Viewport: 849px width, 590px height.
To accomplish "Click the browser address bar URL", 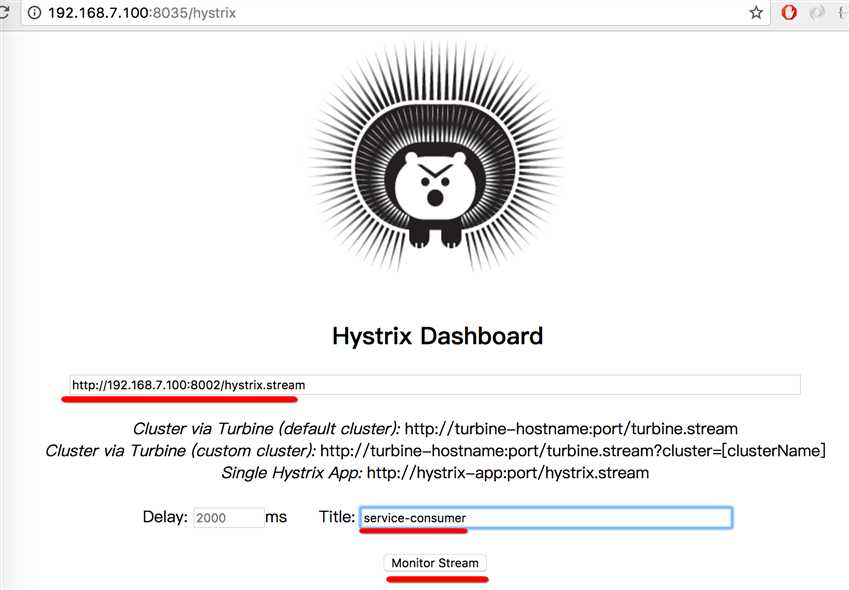I will [142, 13].
